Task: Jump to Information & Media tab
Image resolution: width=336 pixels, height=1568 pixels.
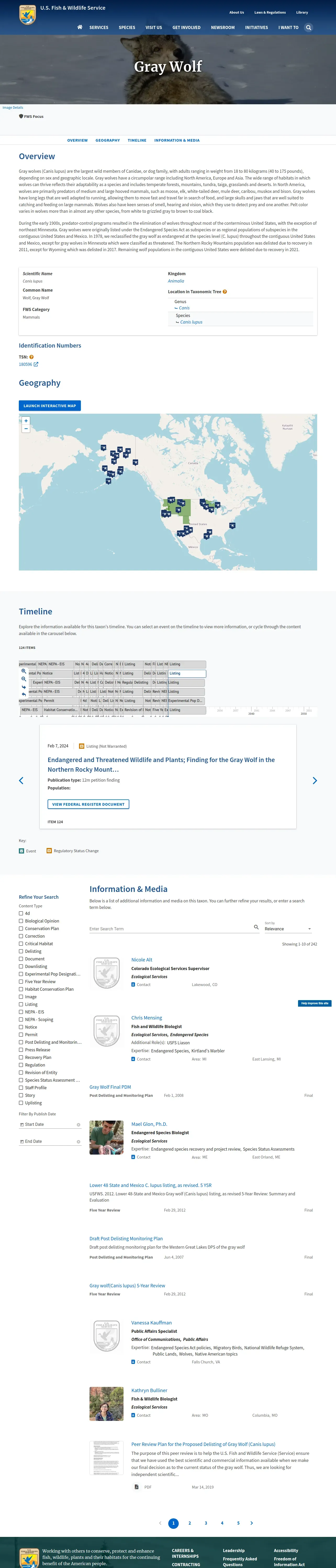Action: (x=177, y=141)
